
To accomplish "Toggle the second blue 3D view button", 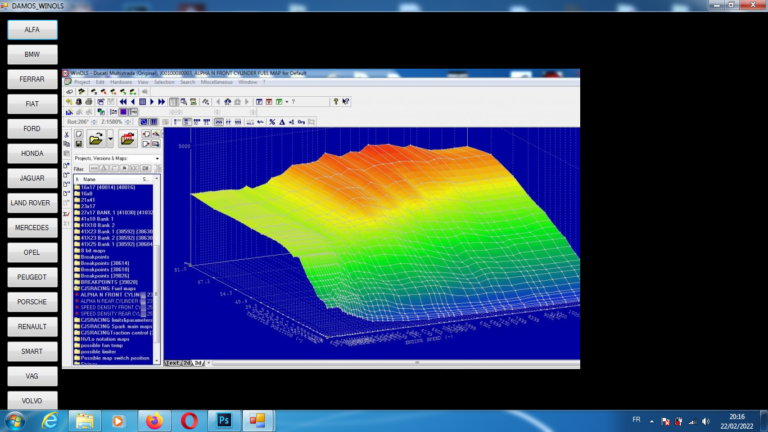I will (153, 122).
